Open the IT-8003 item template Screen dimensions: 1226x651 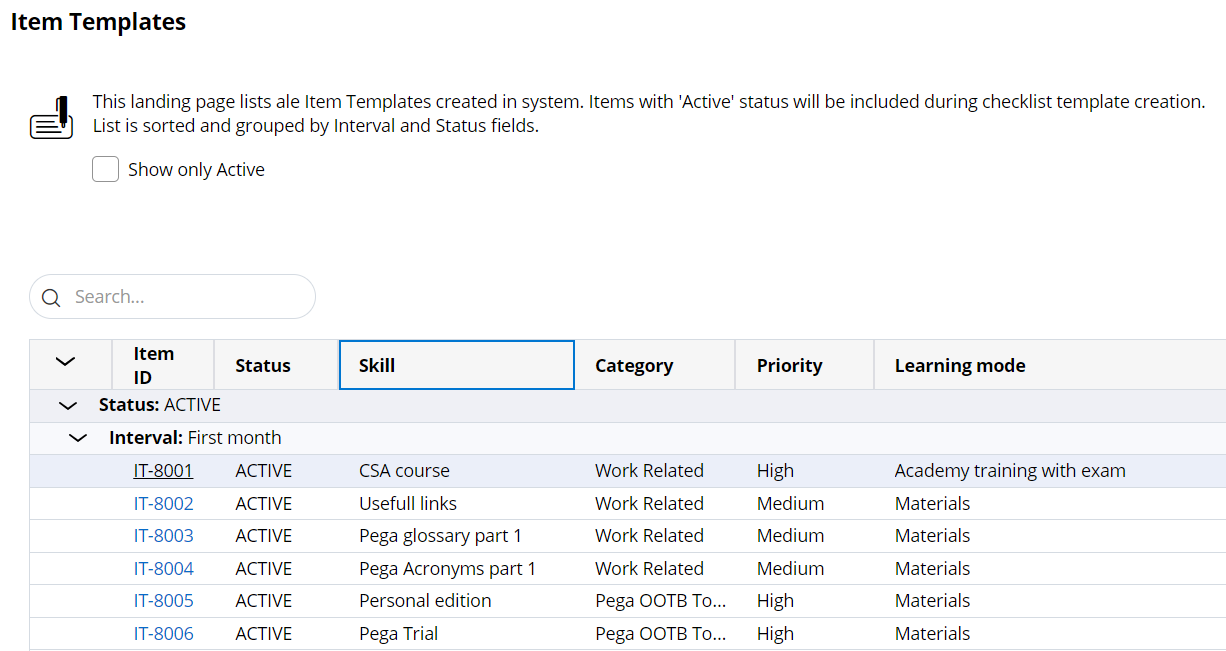pos(163,536)
